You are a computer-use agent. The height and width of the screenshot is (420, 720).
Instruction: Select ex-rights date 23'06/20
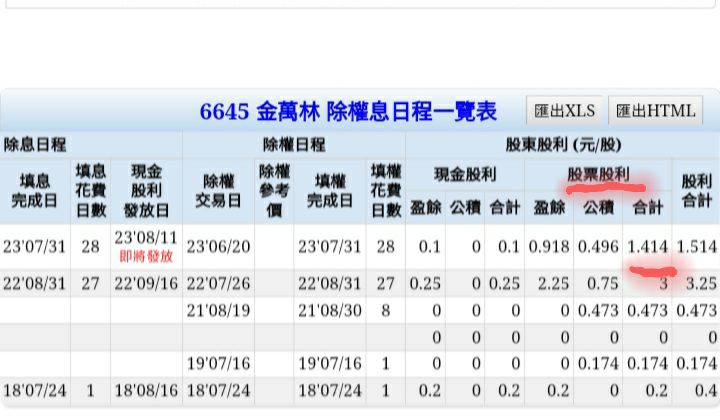click(x=219, y=247)
